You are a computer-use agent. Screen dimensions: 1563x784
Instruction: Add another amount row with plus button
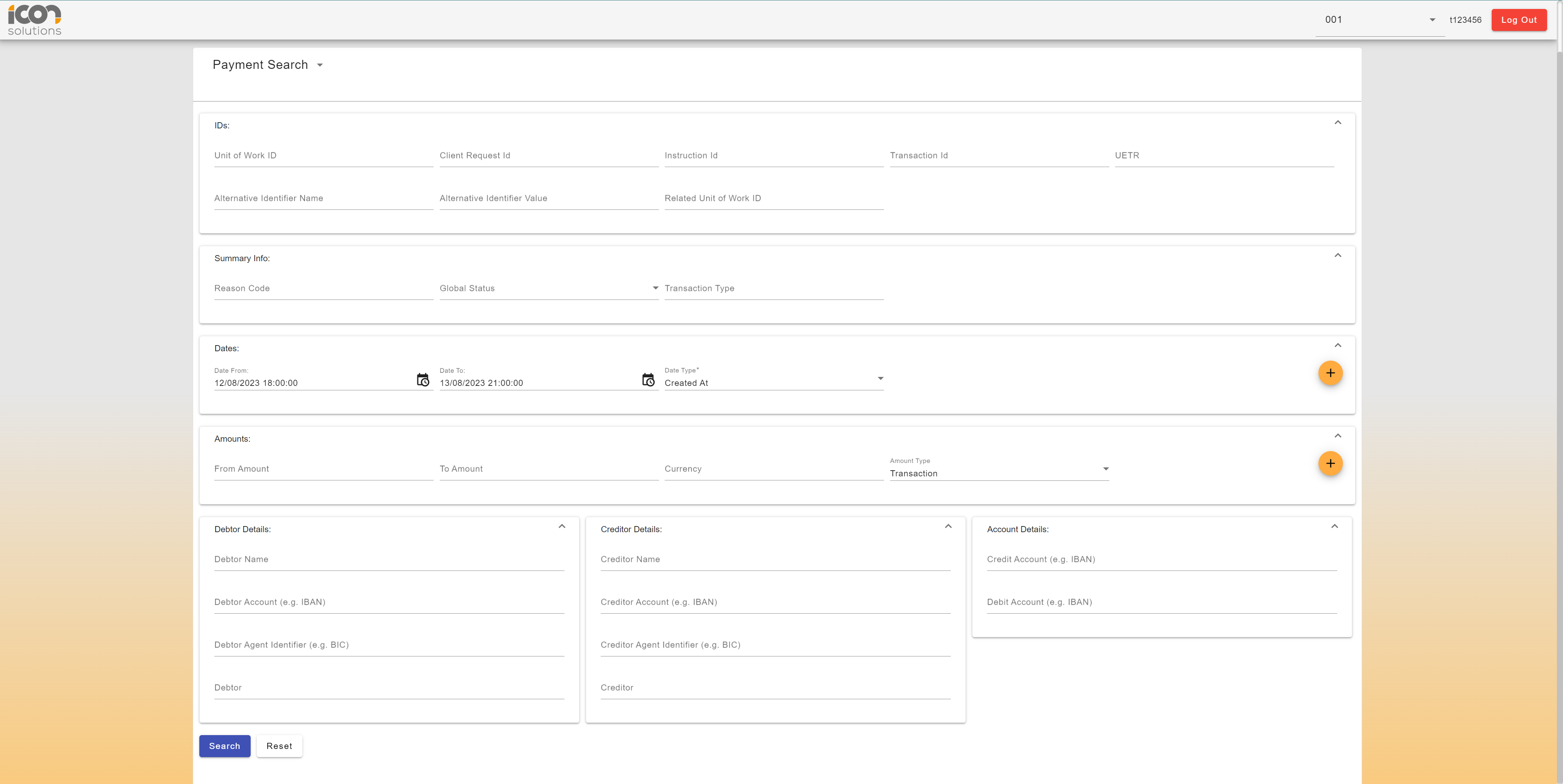click(1330, 464)
